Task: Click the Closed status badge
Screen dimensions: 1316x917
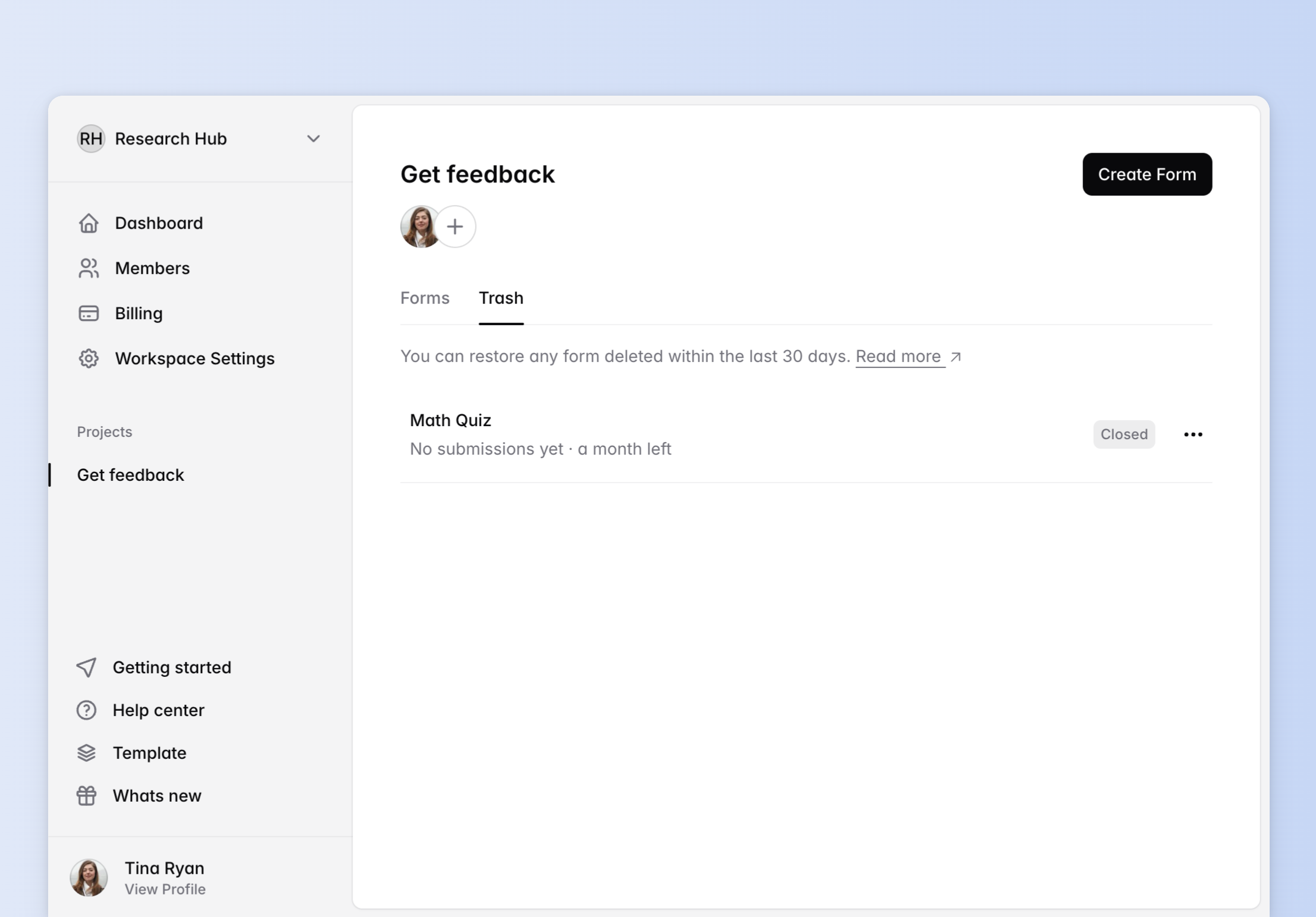Action: pyautogui.click(x=1123, y=434)
